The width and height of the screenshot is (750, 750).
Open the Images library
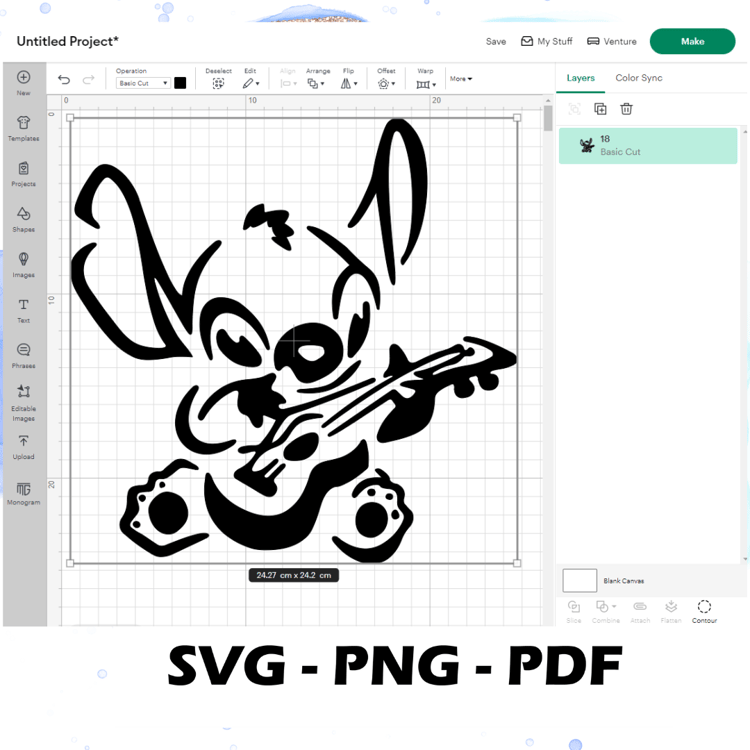pos(23,265)
